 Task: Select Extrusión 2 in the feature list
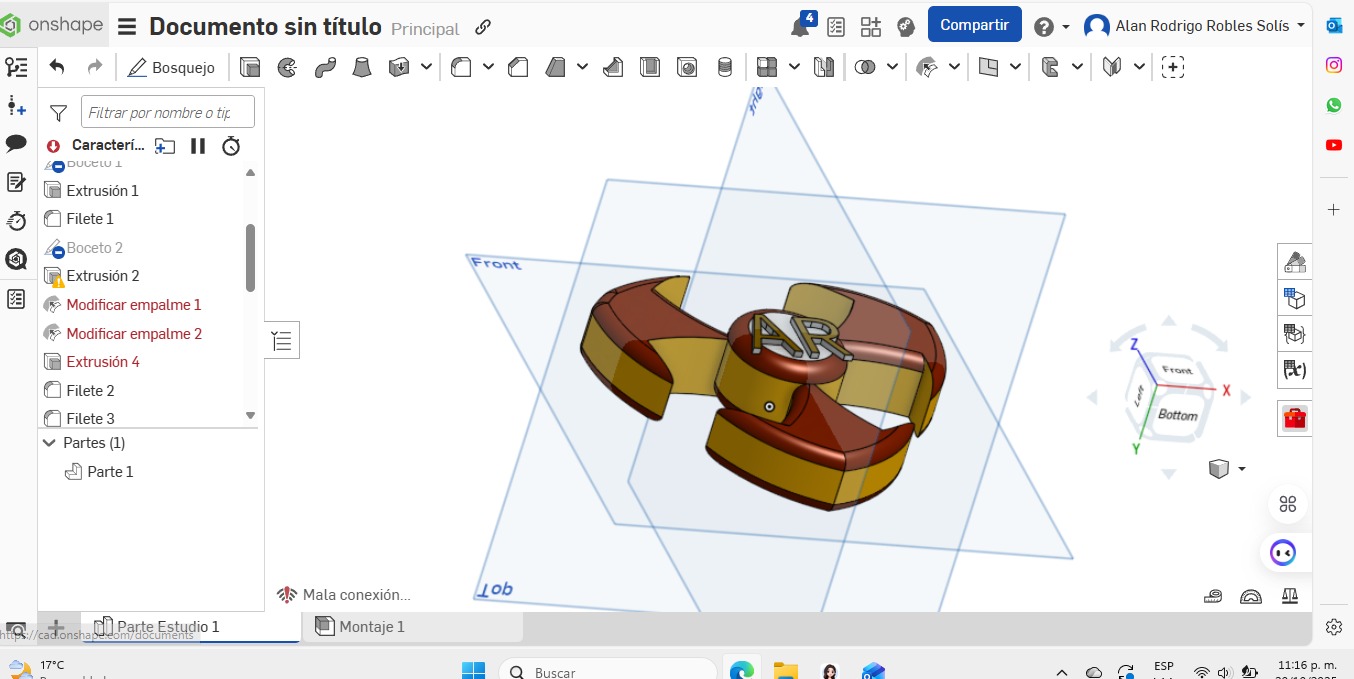coord(103,275)
